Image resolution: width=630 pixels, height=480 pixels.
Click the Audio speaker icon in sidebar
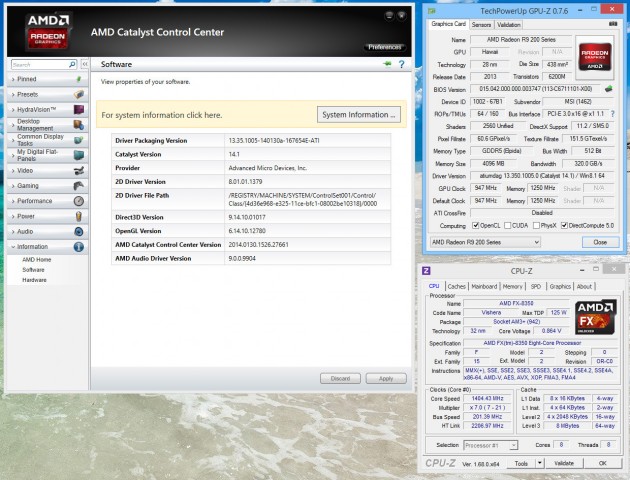click(78, 231)
